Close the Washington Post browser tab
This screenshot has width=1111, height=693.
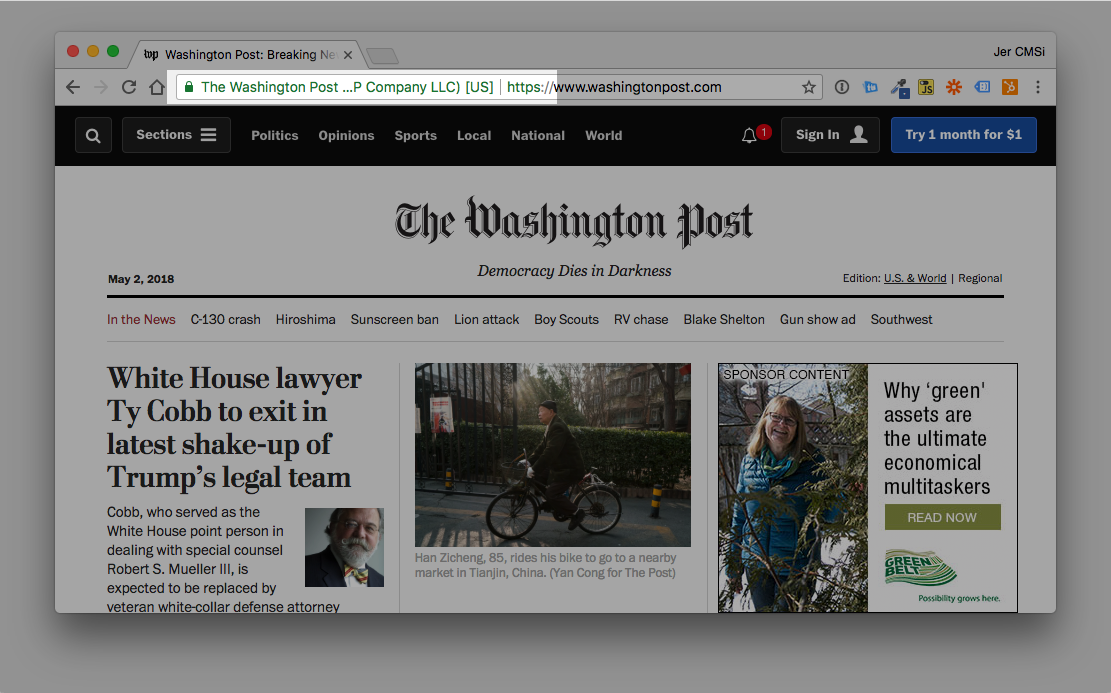click(348, 55)
